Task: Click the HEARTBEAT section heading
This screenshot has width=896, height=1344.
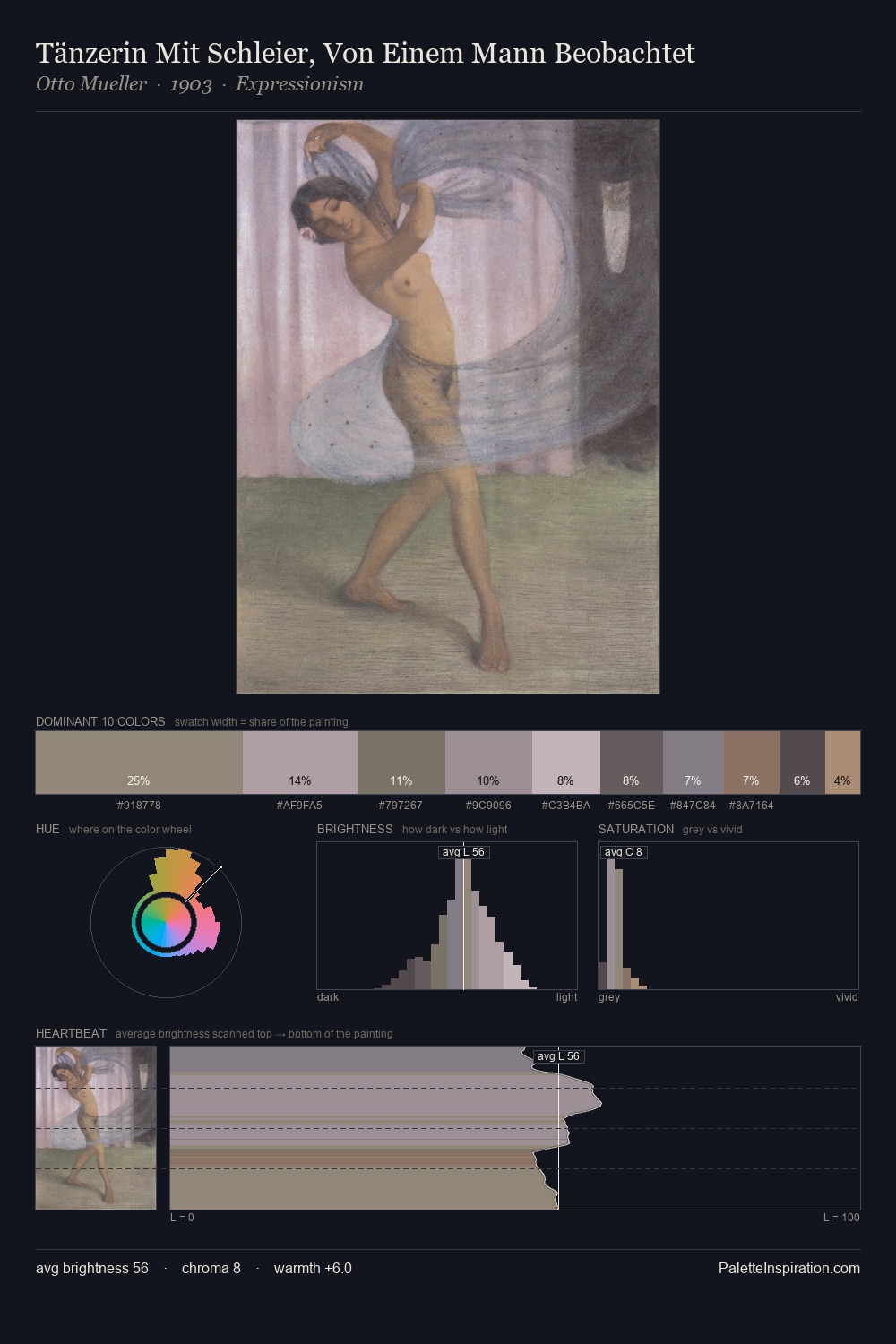Action: click(71, 1033)
